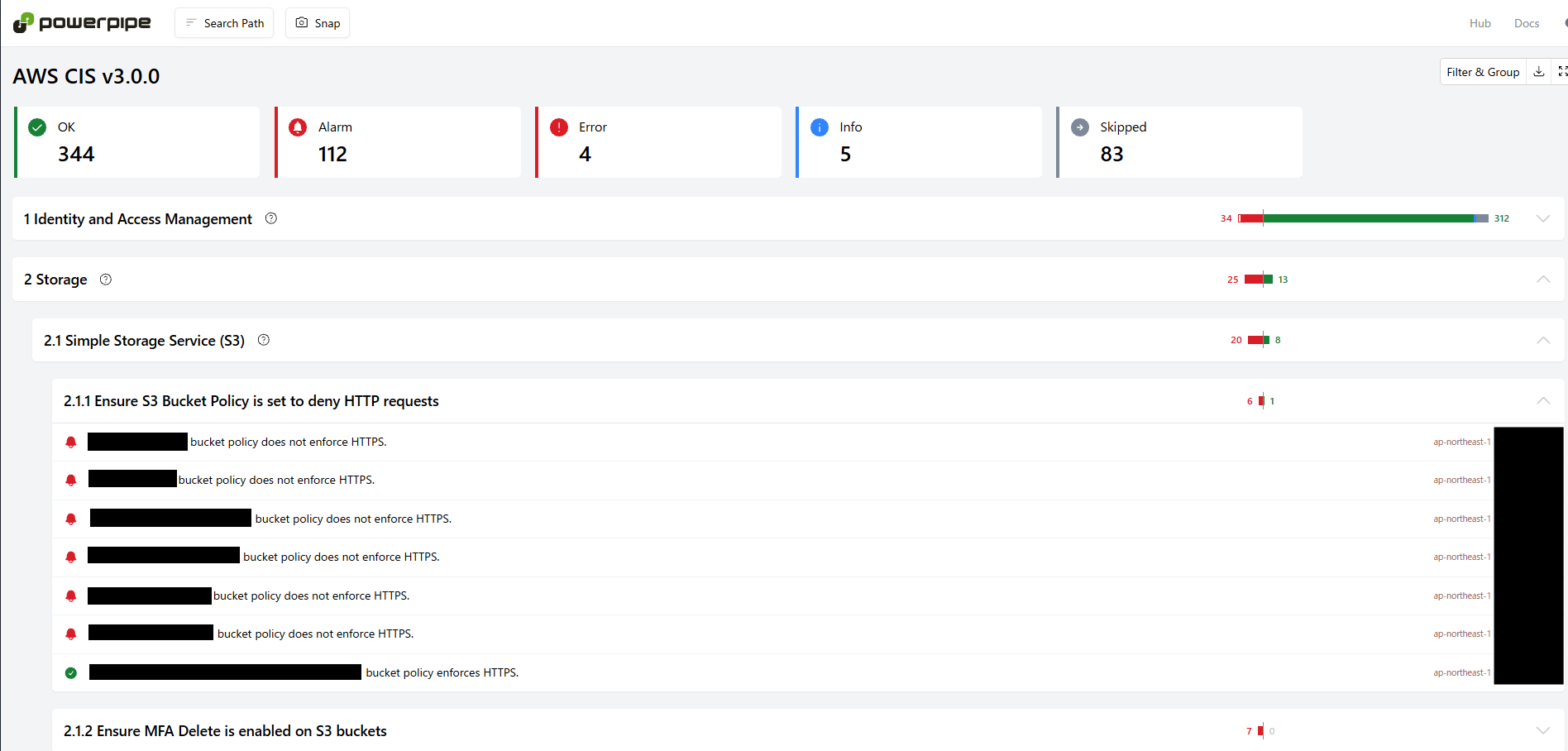The image size is (1568, 751).
Task: Click the Snap camera button
Action: pos(318,23)
